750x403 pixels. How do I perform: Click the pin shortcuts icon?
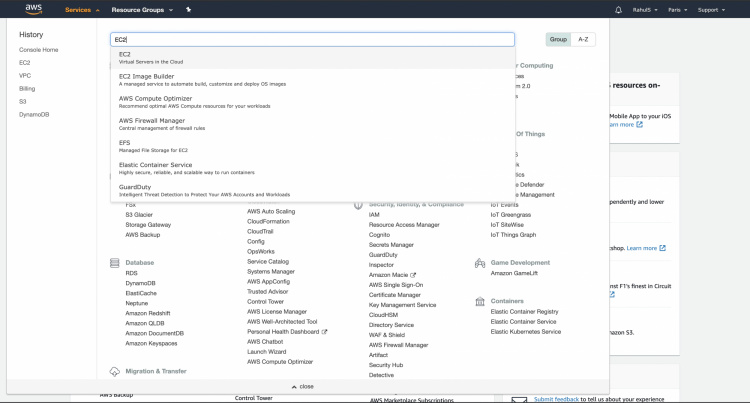(x=188, y=10)
